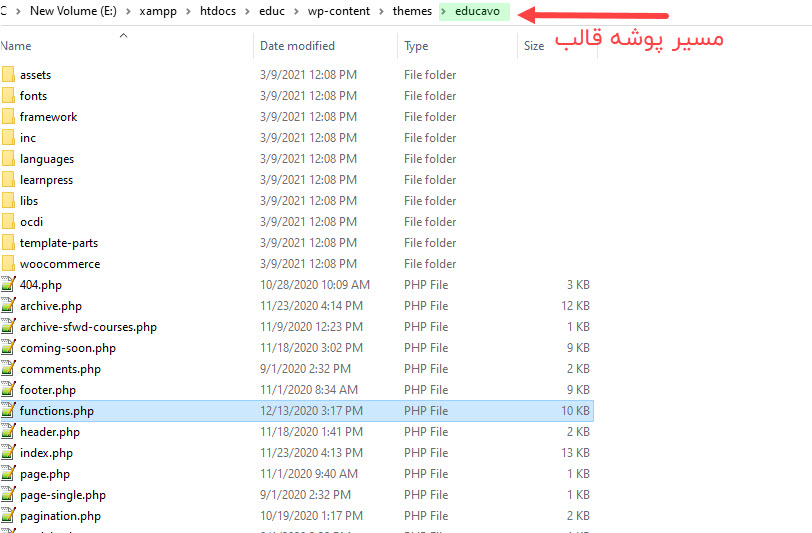812x533 pixels.
Task: Click the header.php modified date 11/18/2020 1:41 PM
Action: [x=311, y=431]
